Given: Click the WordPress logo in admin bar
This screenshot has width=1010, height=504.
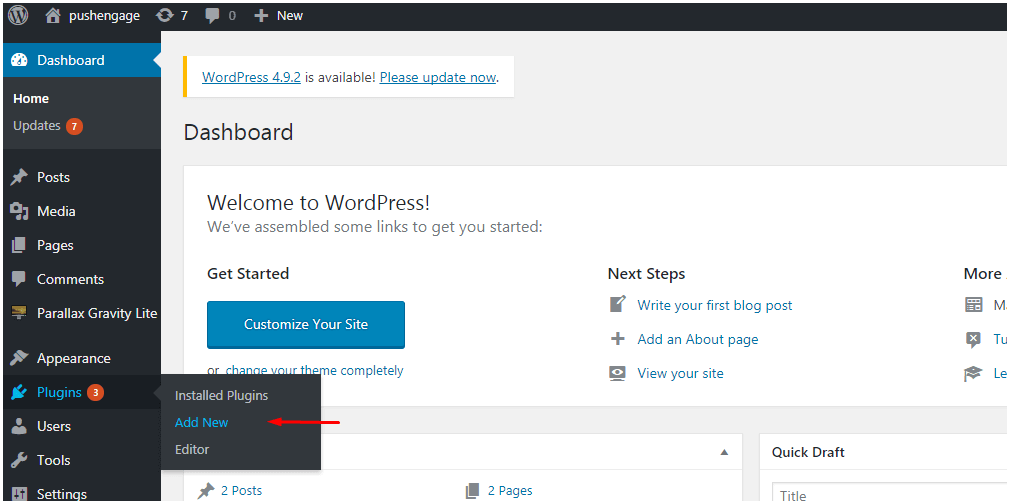Looking at the screenshot, I should click(x=18, y=15).
